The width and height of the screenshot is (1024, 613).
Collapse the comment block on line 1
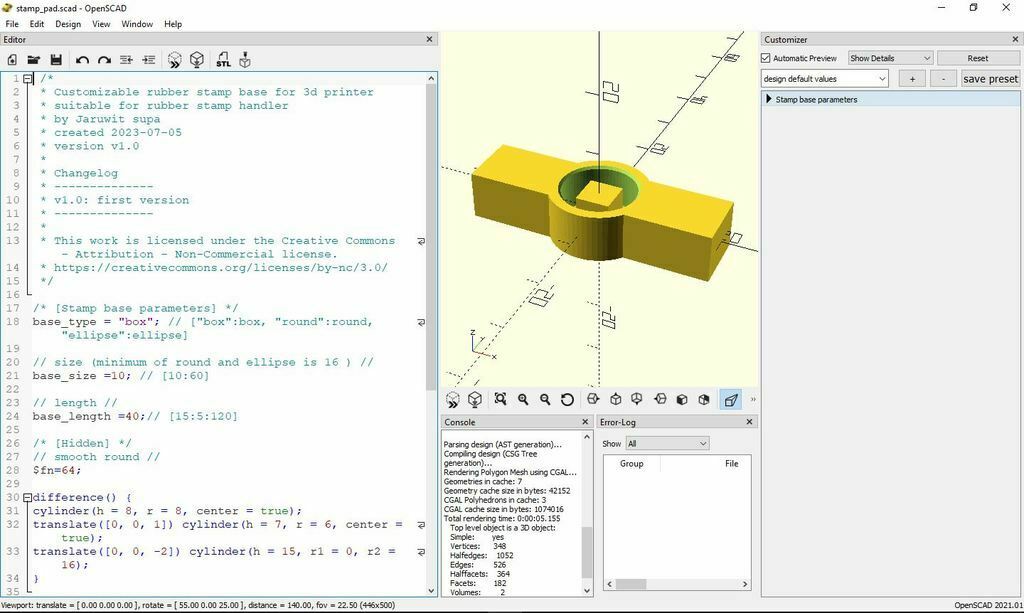(x=28, y=79)
